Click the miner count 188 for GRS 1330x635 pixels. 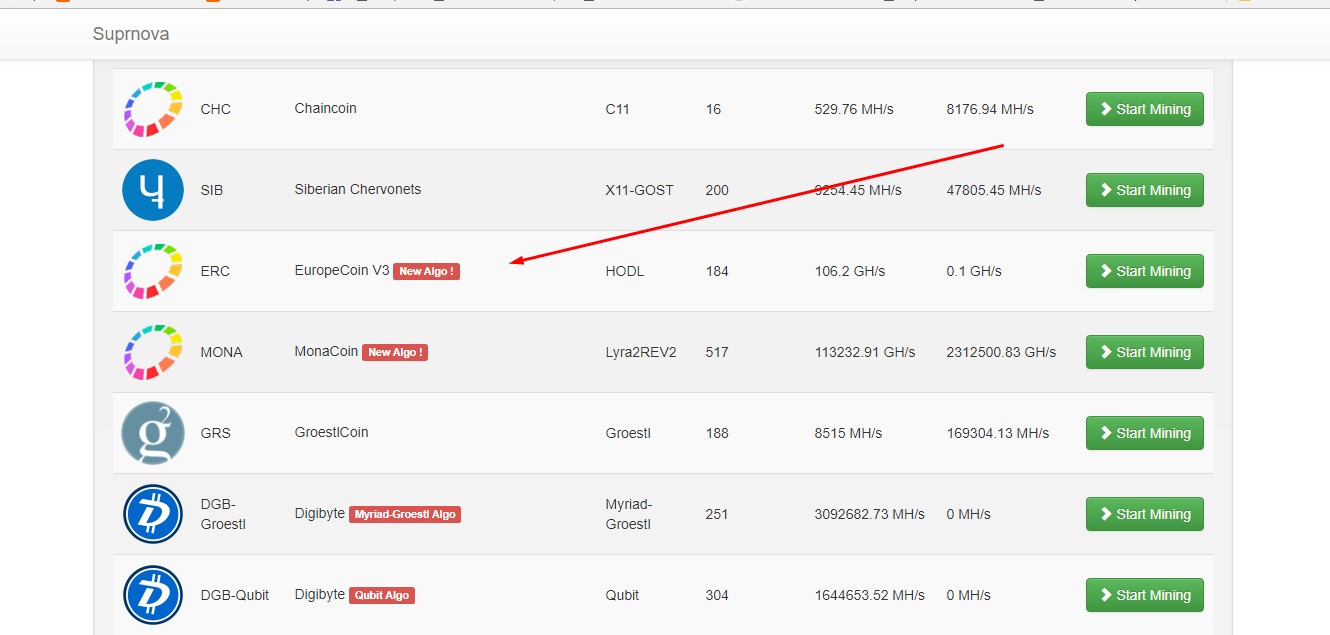(717, 433)
